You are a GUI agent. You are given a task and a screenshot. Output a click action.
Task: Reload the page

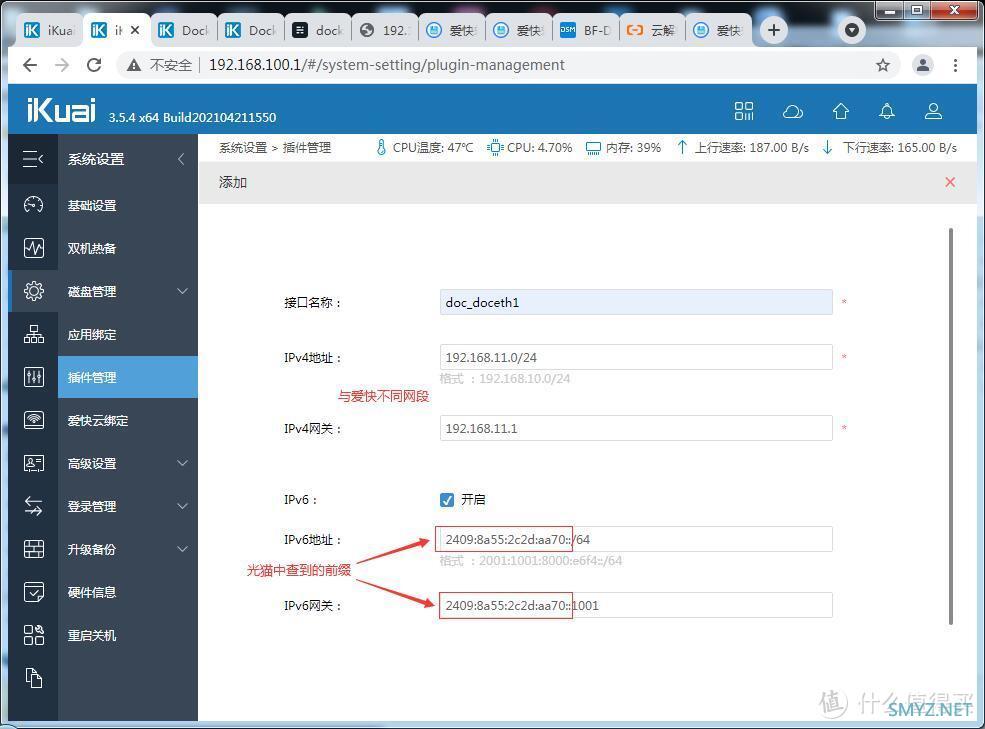[x=94, y=65]
